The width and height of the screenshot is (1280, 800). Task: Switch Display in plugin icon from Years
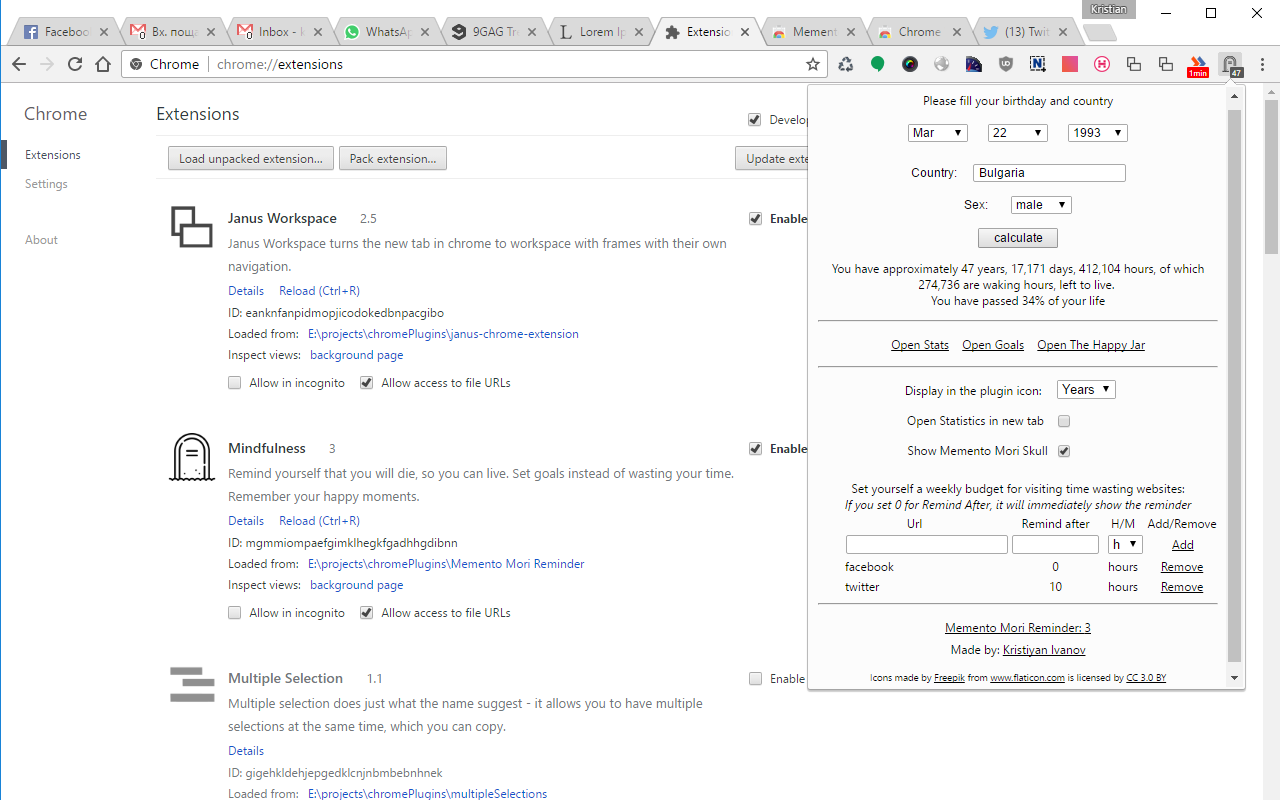coord(1086,389)
